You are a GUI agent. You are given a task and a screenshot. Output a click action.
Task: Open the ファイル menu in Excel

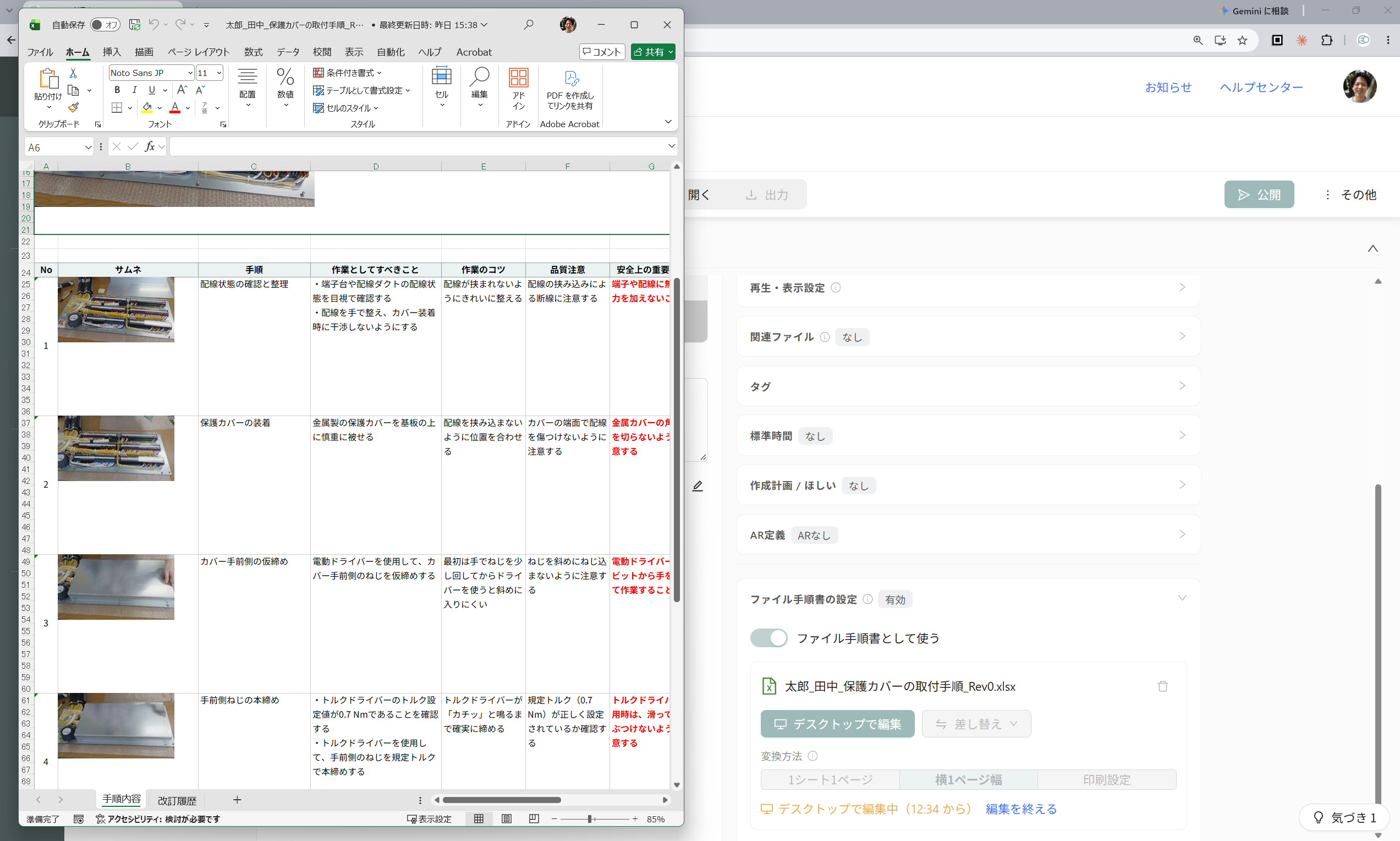click(40, 52)
